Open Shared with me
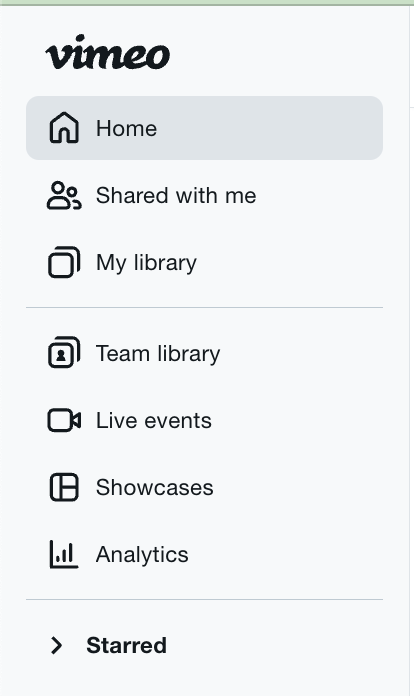 click(x=205, y=195)
